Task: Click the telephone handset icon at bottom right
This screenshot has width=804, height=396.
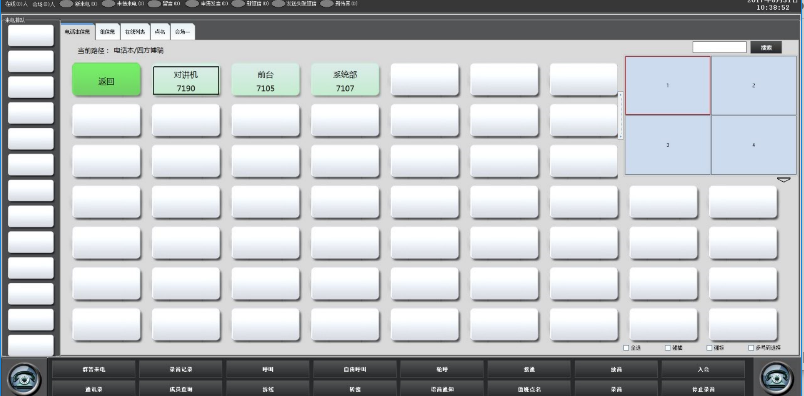Action: (777, 379)
